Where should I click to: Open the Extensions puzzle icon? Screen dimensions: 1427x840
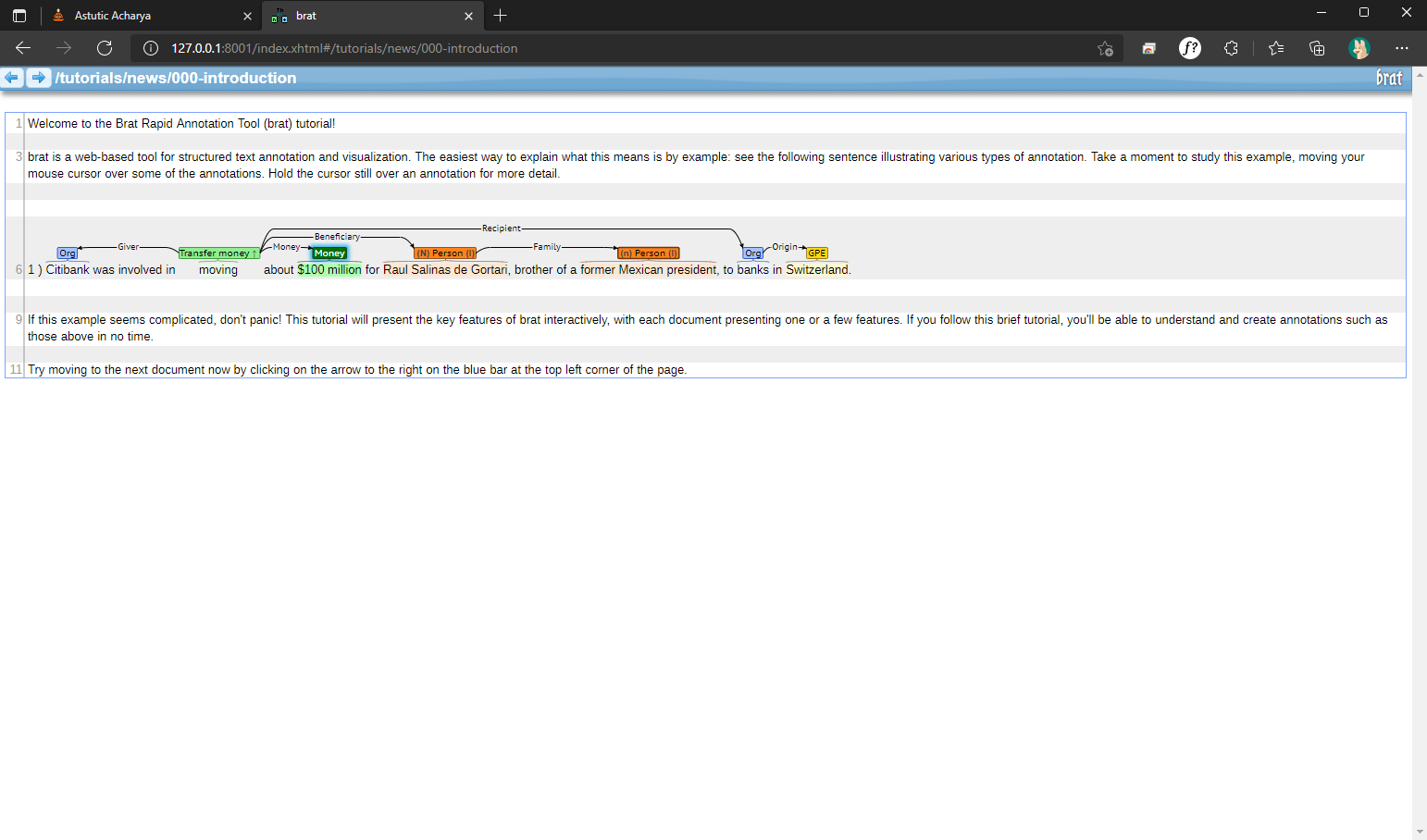point(1231,48)
